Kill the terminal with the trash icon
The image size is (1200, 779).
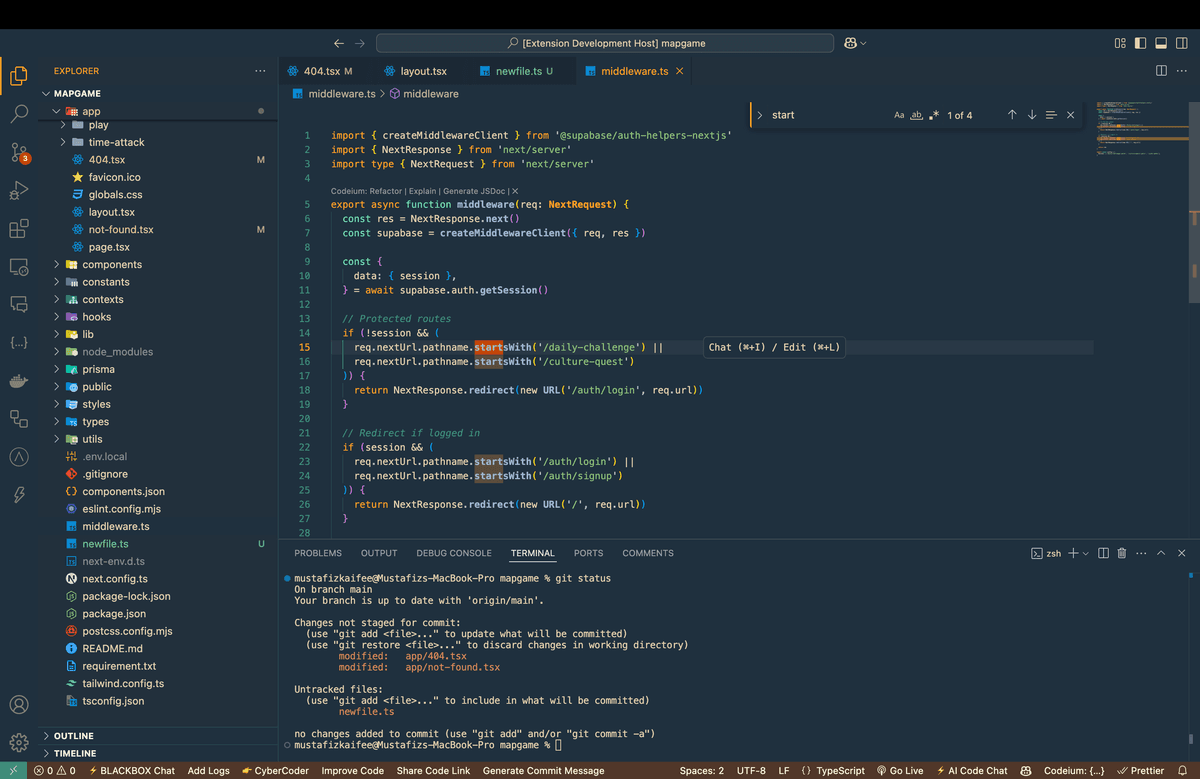pyautogui.click(x=1121, y=553)
